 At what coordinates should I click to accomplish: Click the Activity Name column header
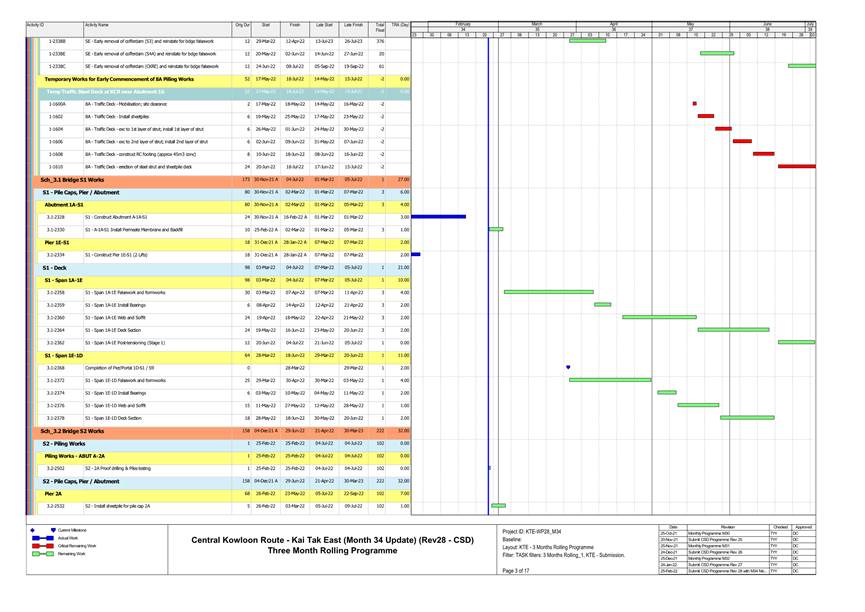(98, 24)
